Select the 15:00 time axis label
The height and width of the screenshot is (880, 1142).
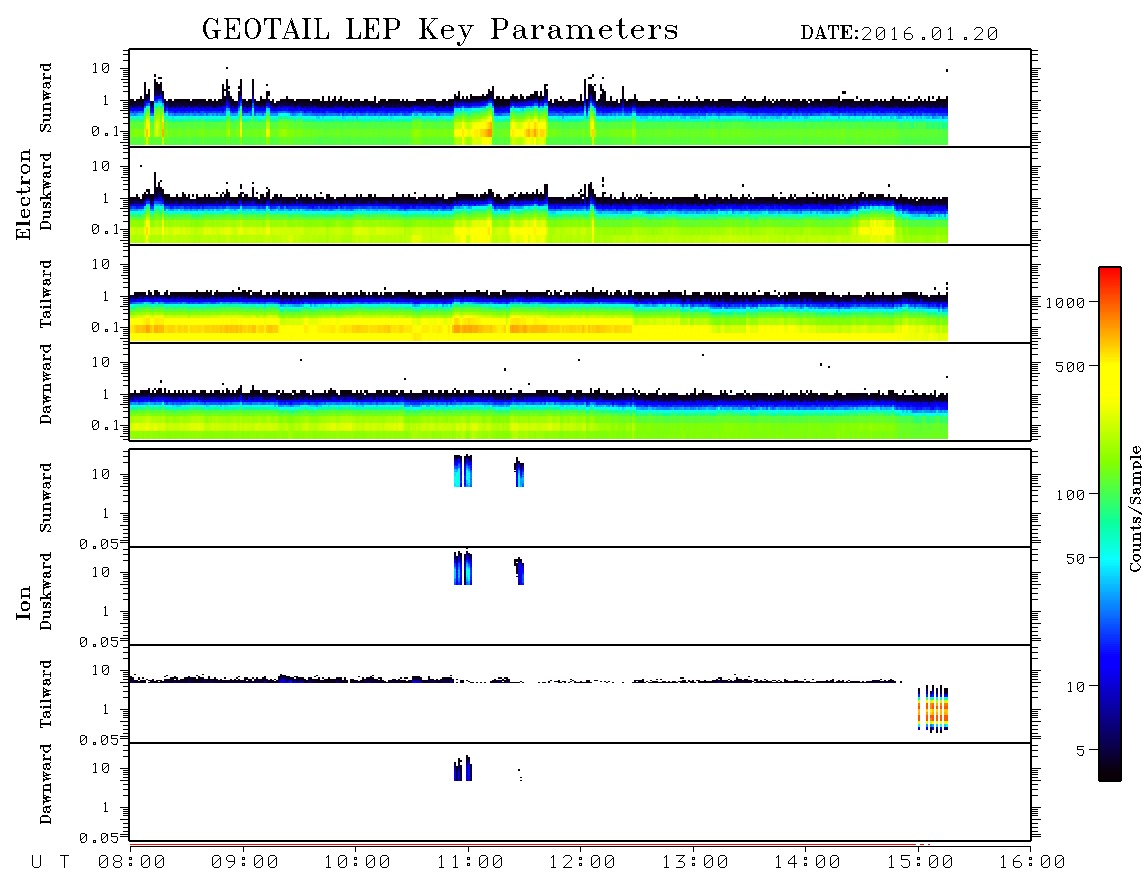[920, 862]
